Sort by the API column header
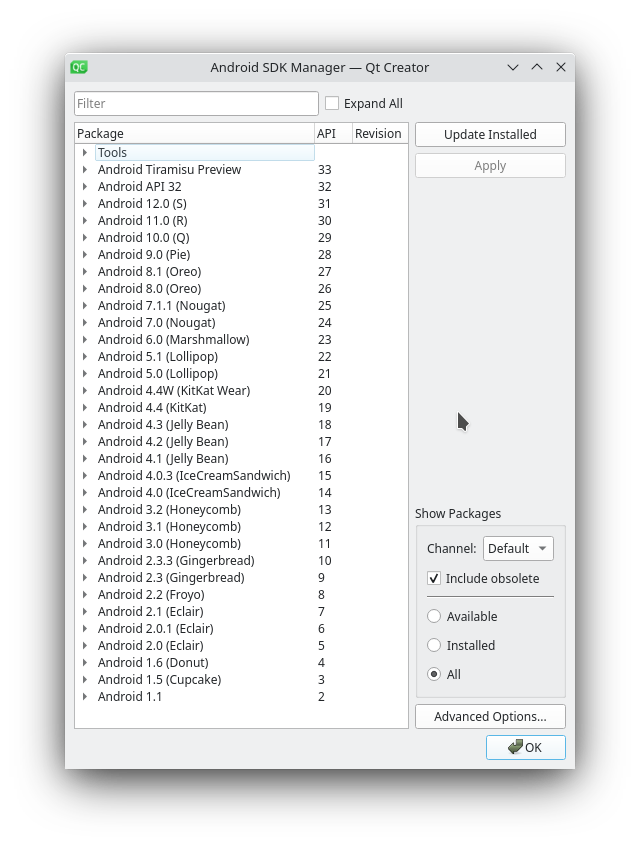The image size is (640, 846). click(x=333, y=133)
